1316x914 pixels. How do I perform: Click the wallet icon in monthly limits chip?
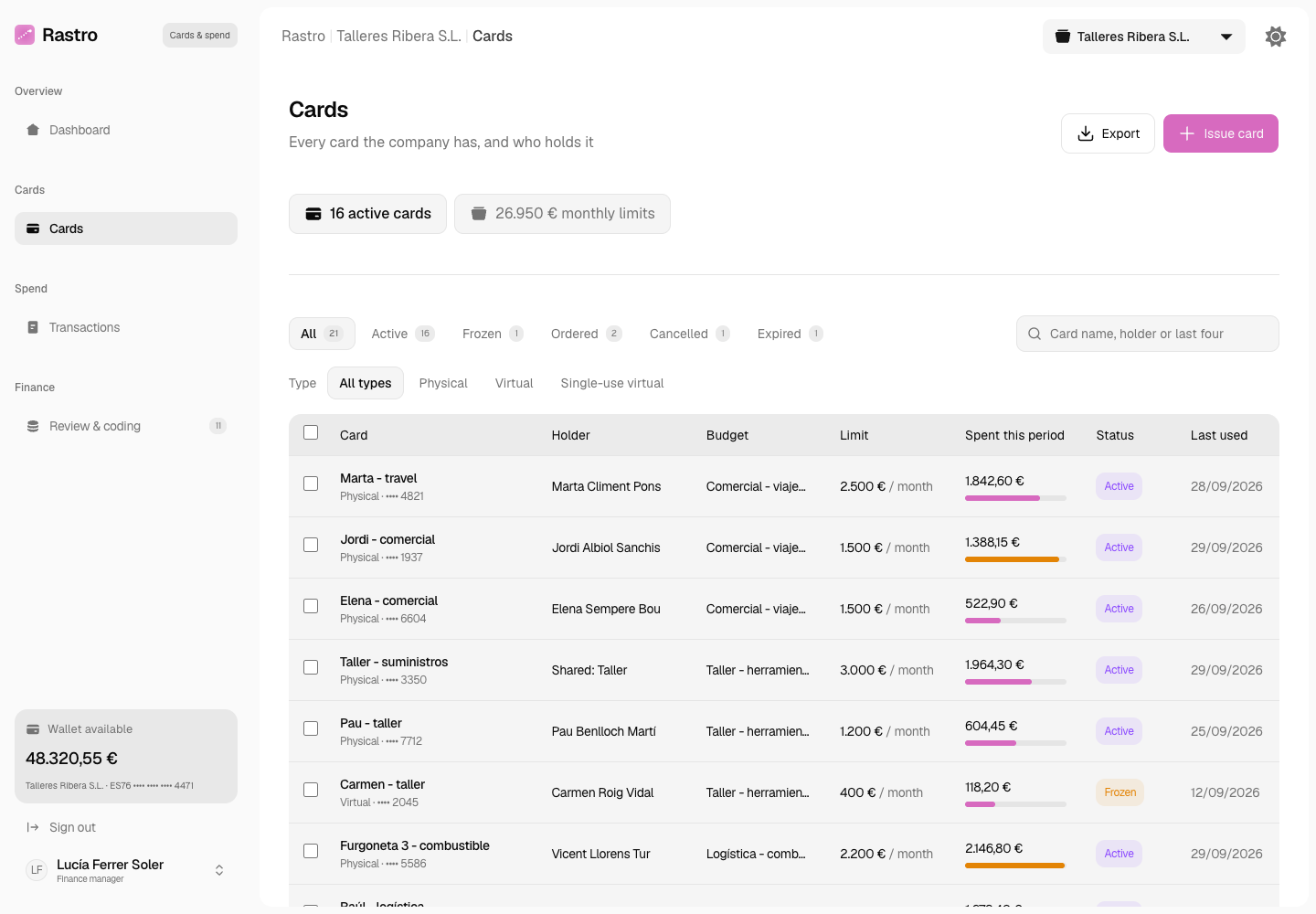click(x=479, y=214)
